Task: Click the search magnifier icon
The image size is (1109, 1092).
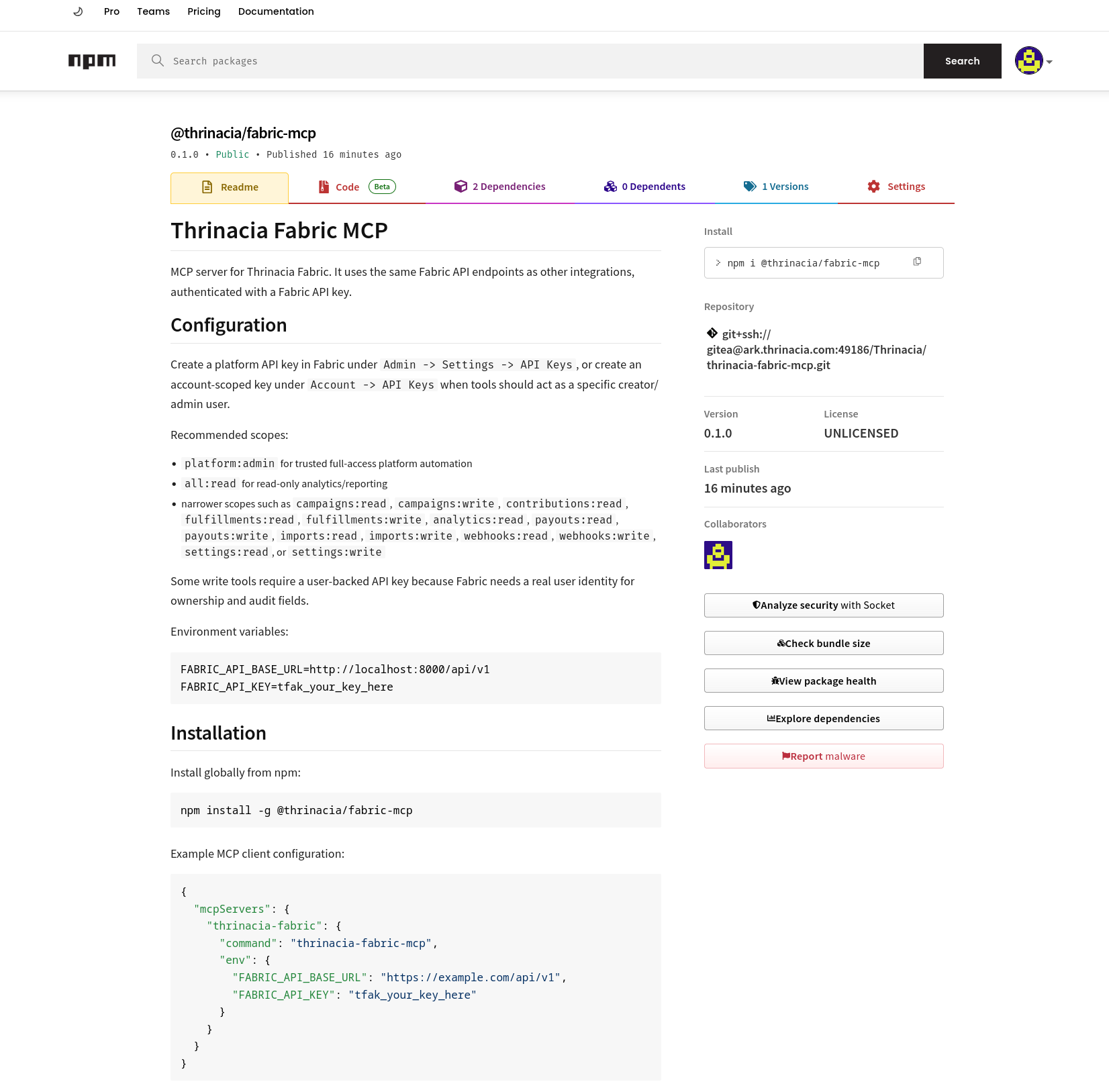Action: (x=158, y=61)
